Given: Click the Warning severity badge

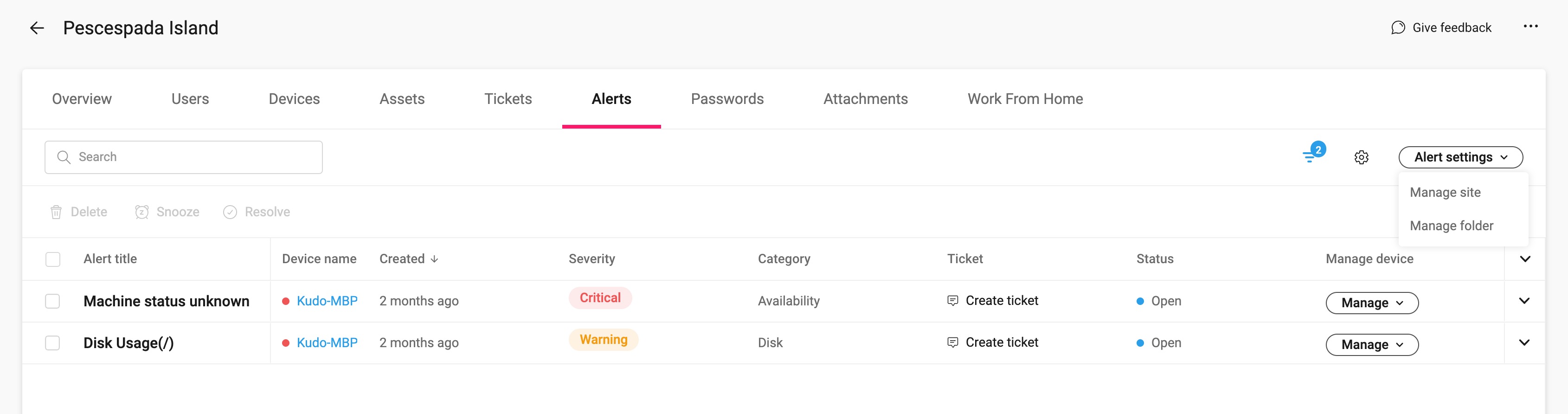Looking at the screenshot, I should click(x=603, y=340).
